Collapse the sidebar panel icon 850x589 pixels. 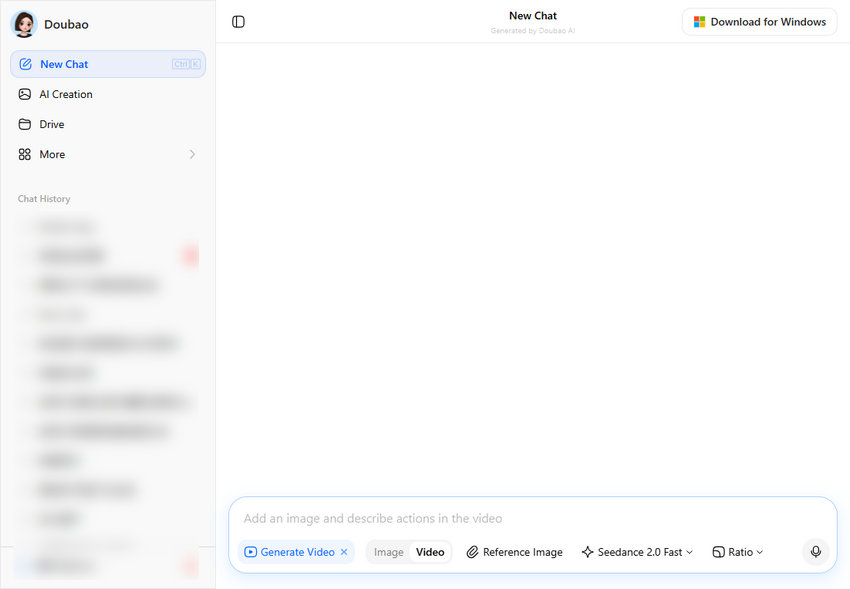pos(238,21)
